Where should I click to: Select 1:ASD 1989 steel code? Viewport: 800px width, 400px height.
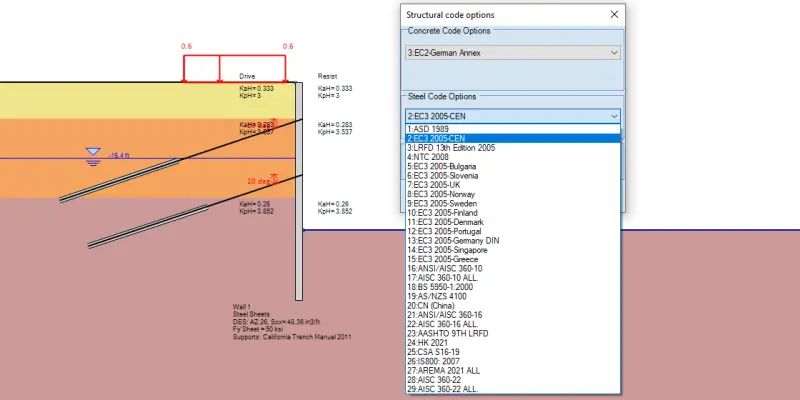(x=513, y=129)
